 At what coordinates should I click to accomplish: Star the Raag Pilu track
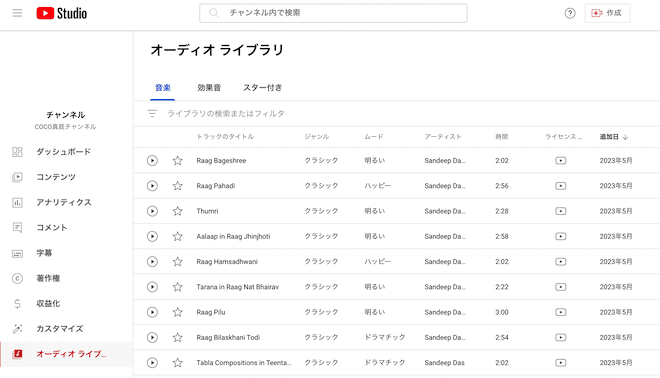point(178,312)
